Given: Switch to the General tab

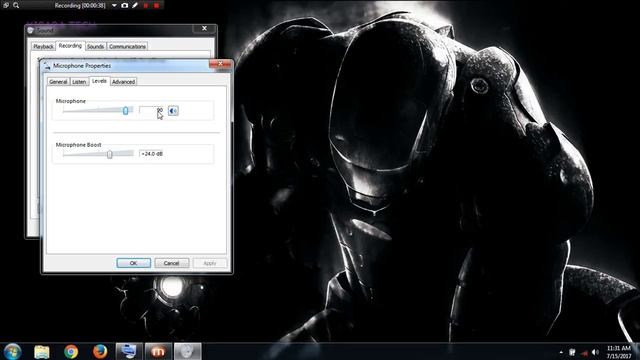Looking at the screenshot, I should click(x=58, y=82).
